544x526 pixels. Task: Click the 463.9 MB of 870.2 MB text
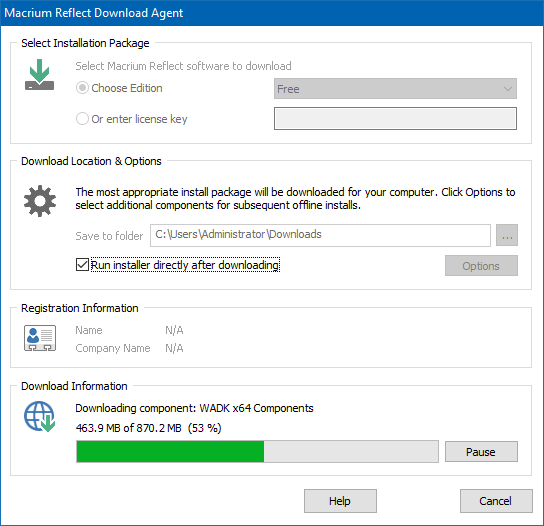[x=148, y=428]
